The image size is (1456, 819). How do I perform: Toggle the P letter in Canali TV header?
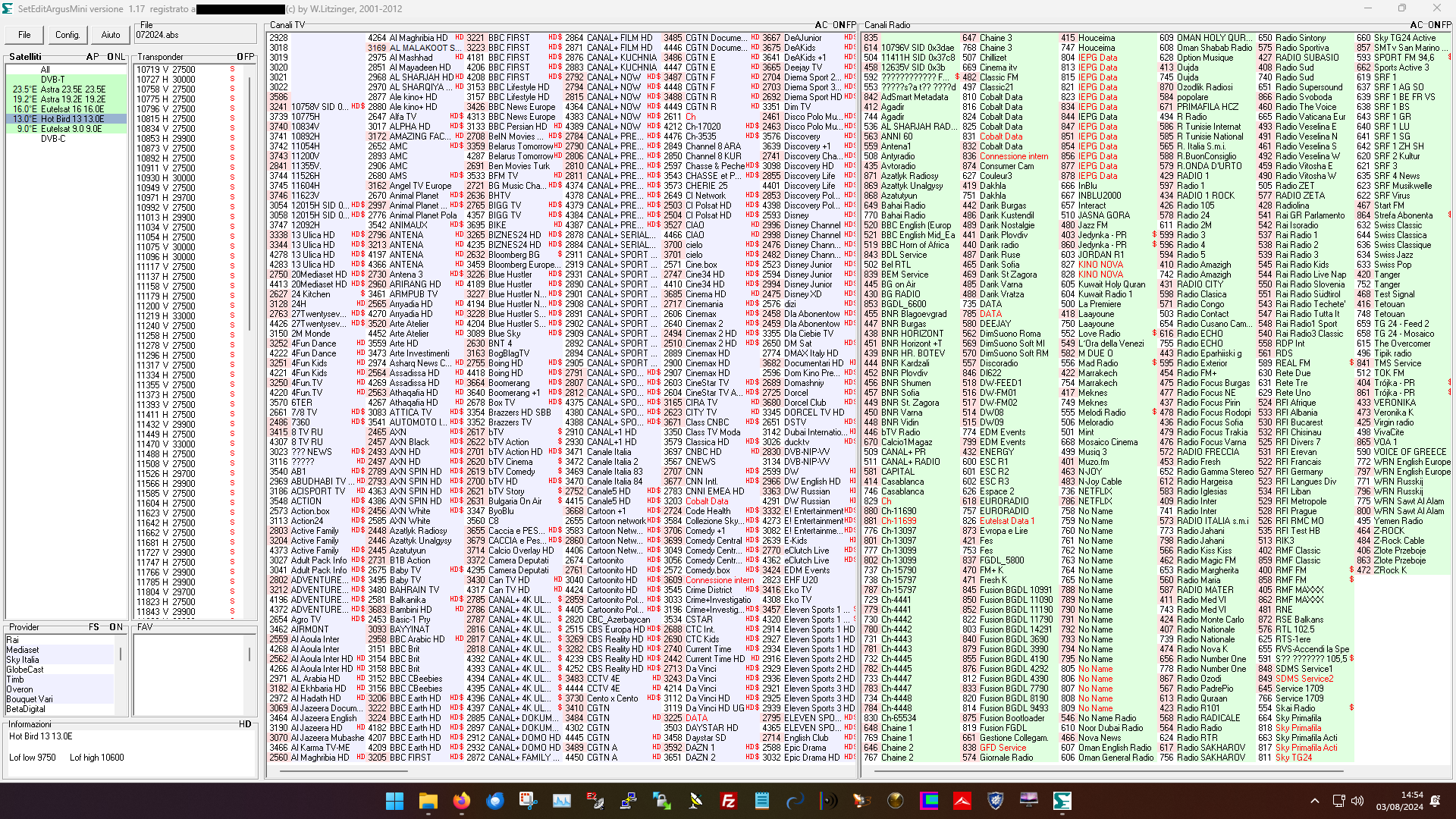point(853,25)
